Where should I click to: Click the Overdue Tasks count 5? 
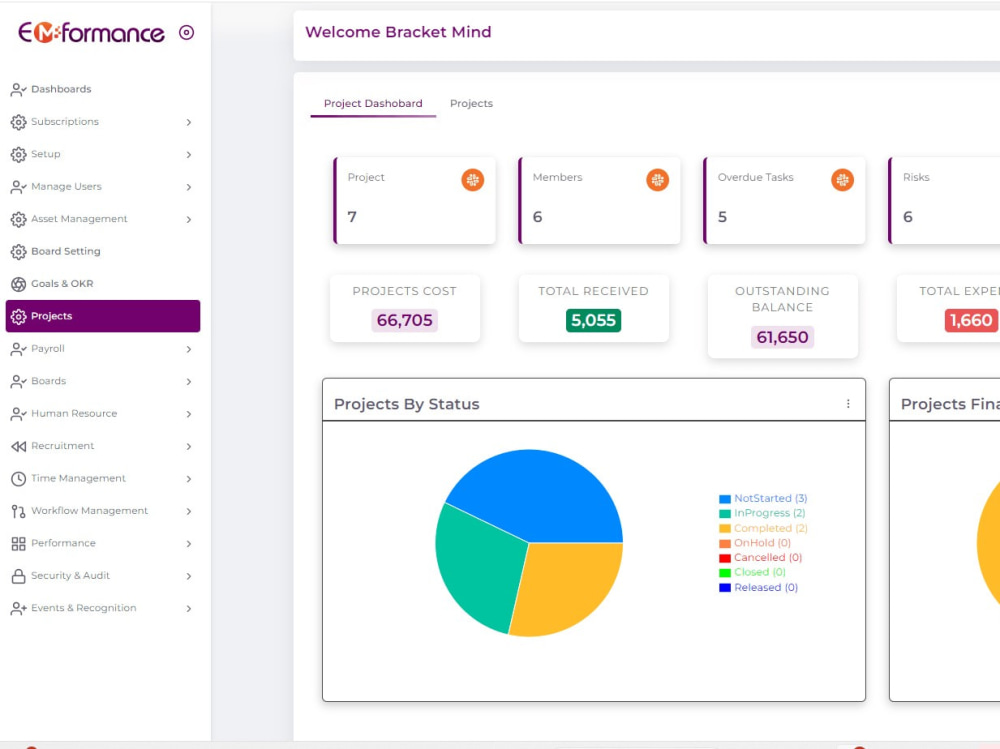(x=723, y=217)
